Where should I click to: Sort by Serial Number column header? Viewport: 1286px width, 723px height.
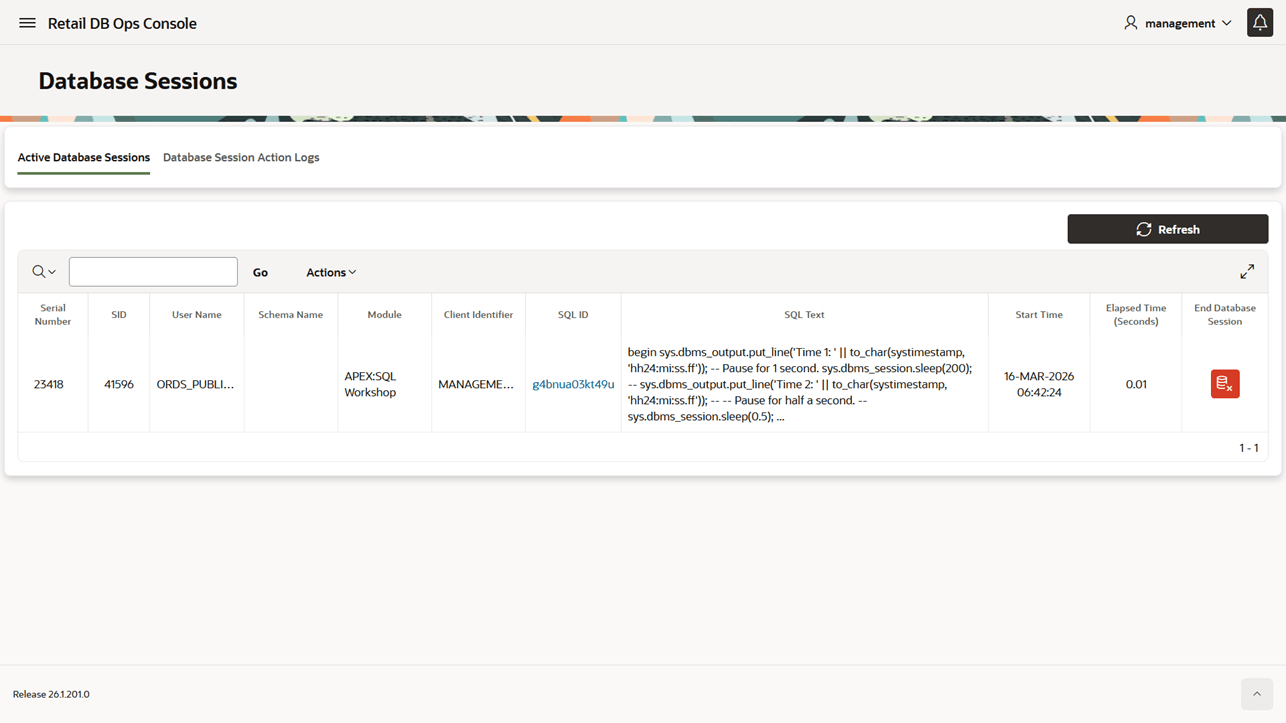[x=53, y=315]
